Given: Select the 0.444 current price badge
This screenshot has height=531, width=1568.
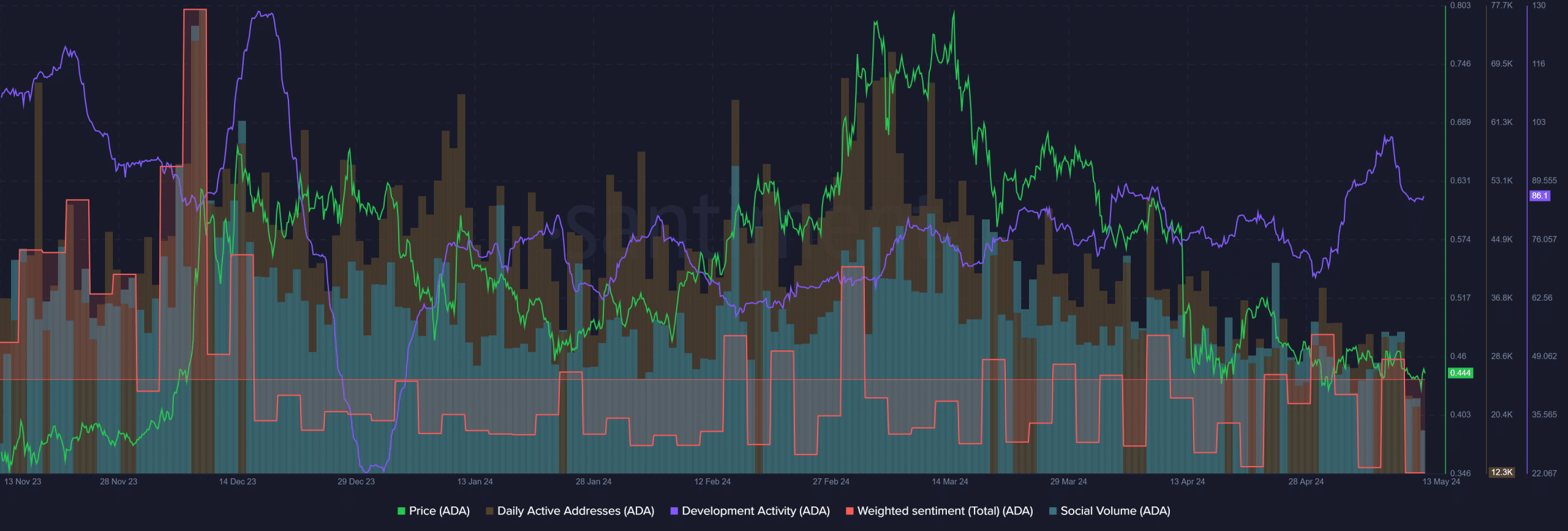Looking at the screenshot, I should pos(1460,373).
